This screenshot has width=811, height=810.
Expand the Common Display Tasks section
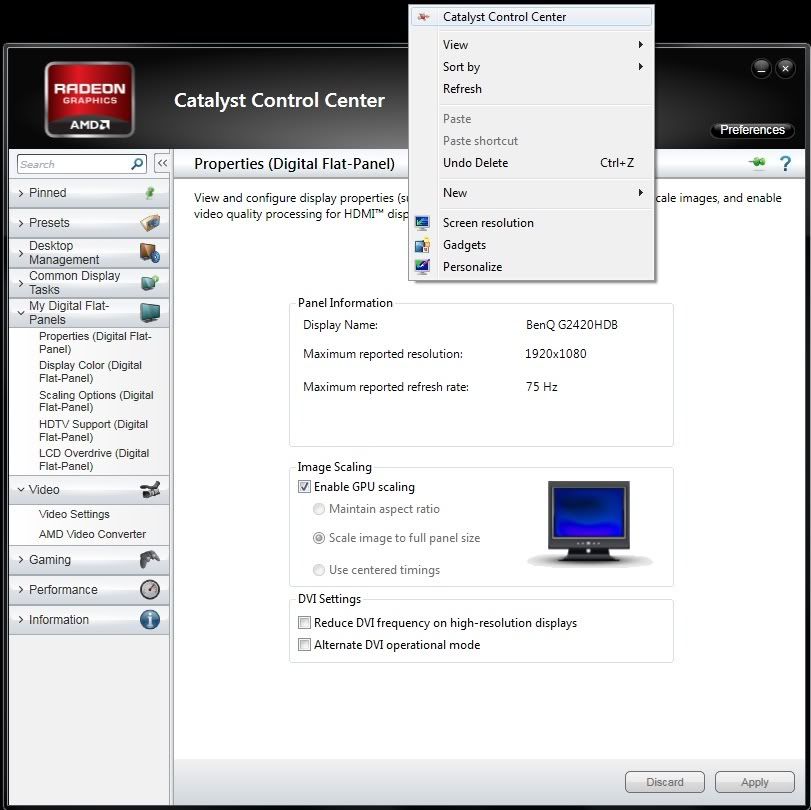(89, 282)
